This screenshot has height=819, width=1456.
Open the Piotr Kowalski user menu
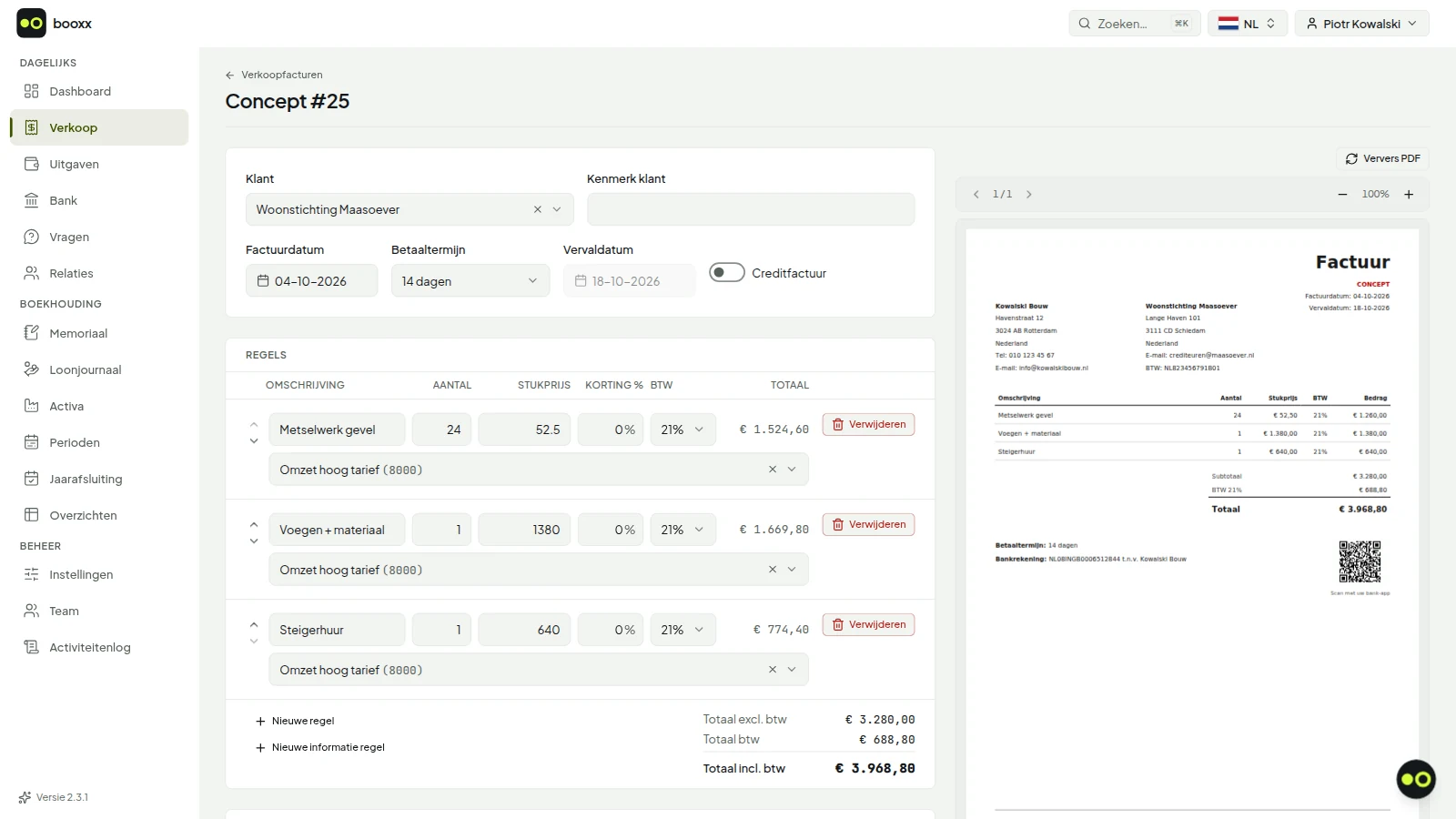click(x=1361, y=24)
